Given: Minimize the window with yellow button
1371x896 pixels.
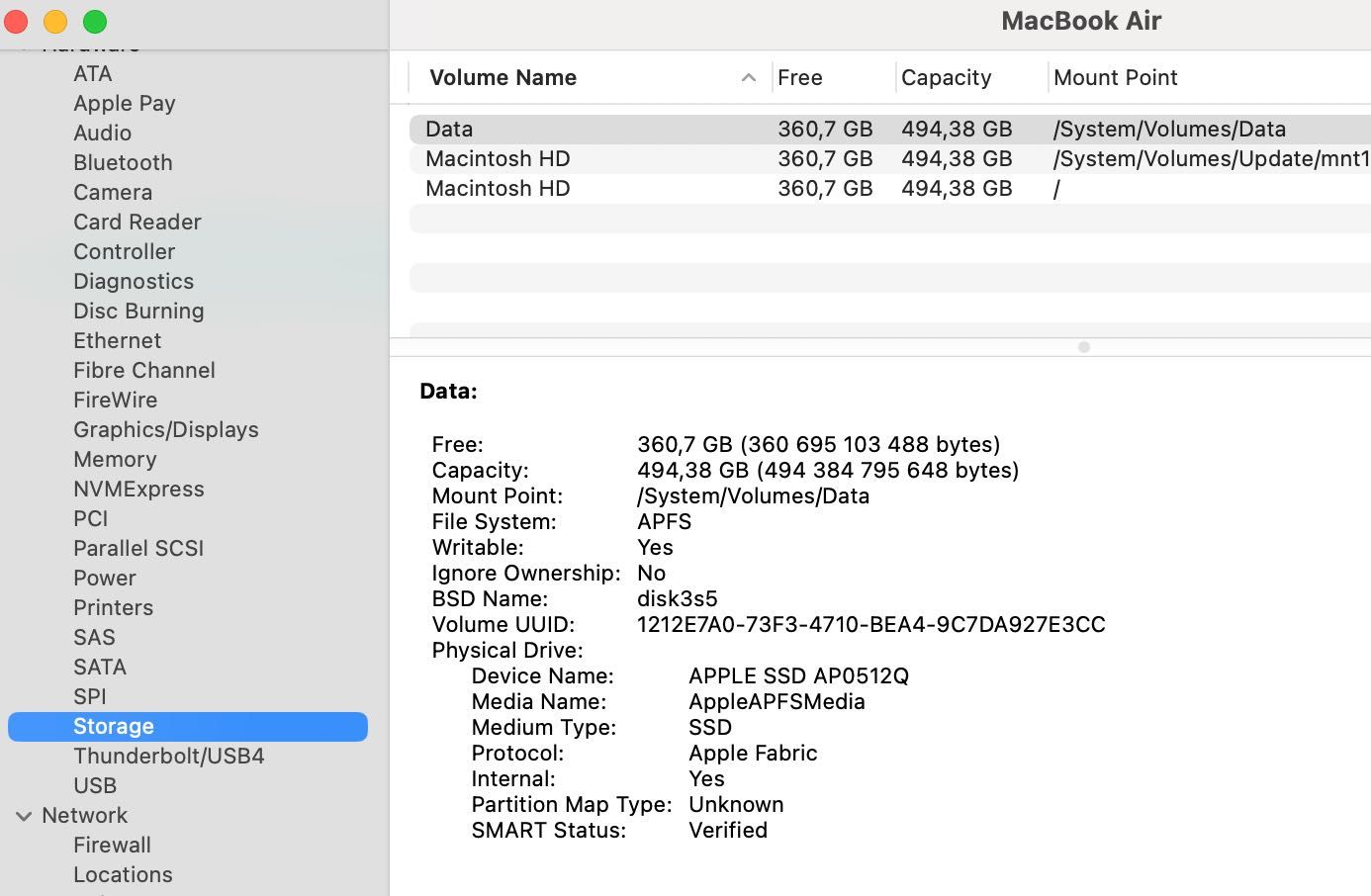Looking at the screenshot, I should point(55,22).
